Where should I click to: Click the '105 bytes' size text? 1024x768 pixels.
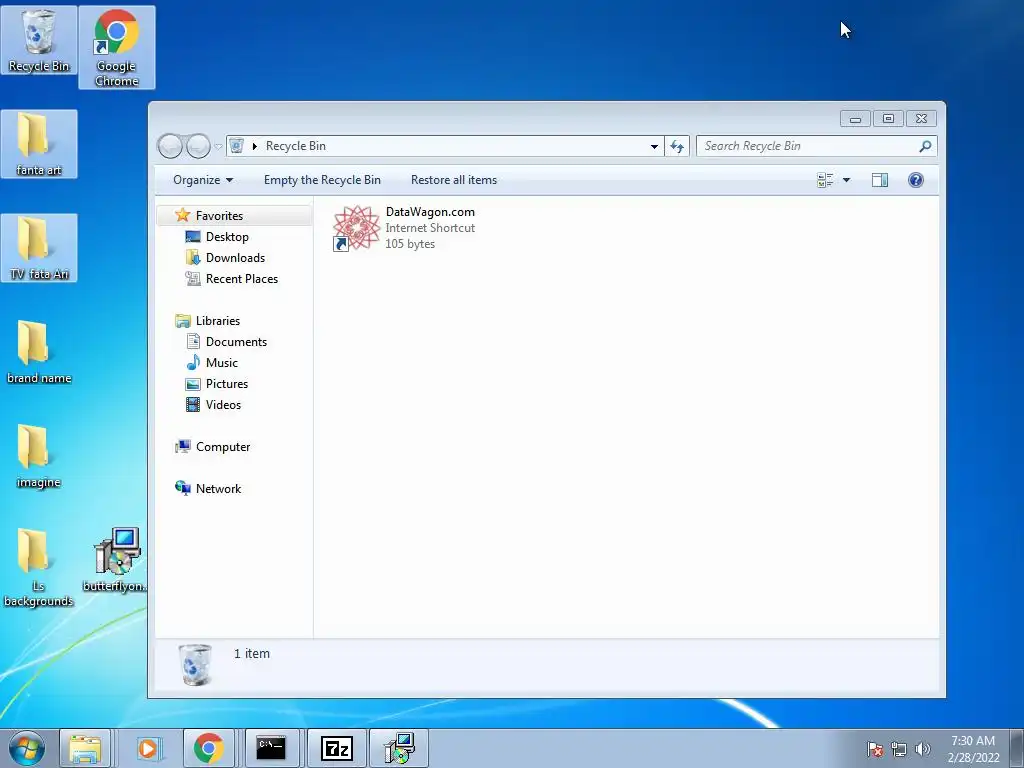(x=409, y=244)
